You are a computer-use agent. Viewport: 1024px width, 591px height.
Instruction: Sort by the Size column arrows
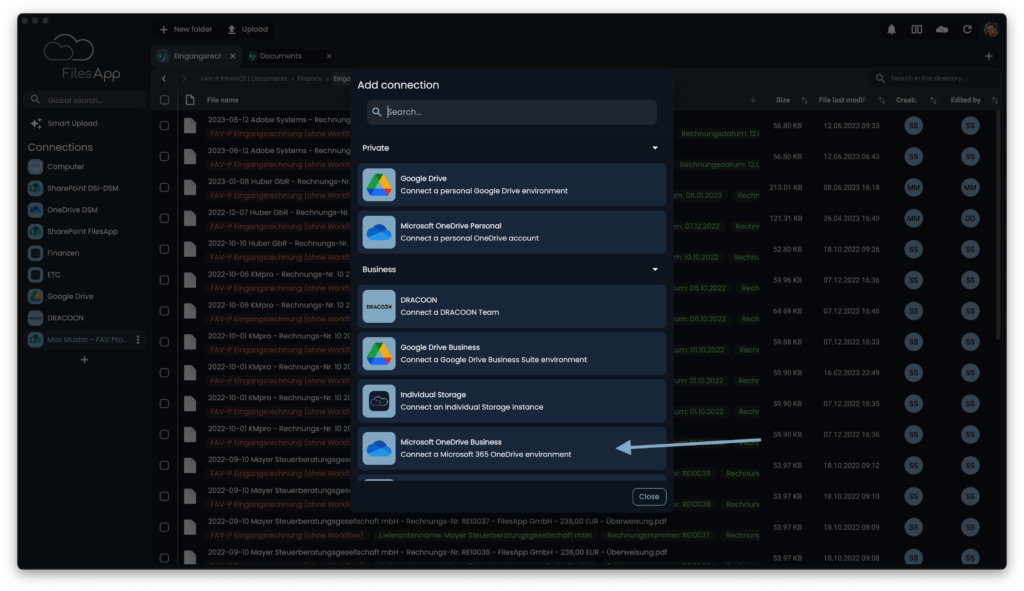(x=805, y=100)
